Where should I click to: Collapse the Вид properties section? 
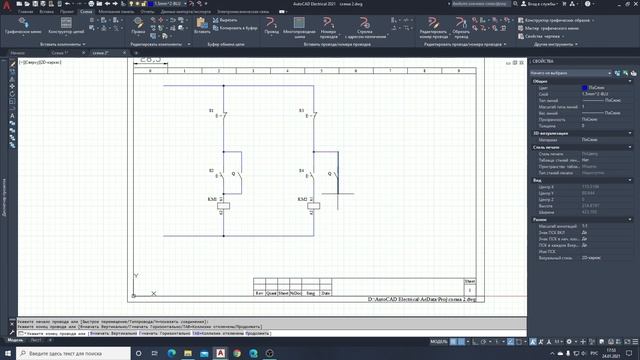(630, 180)
